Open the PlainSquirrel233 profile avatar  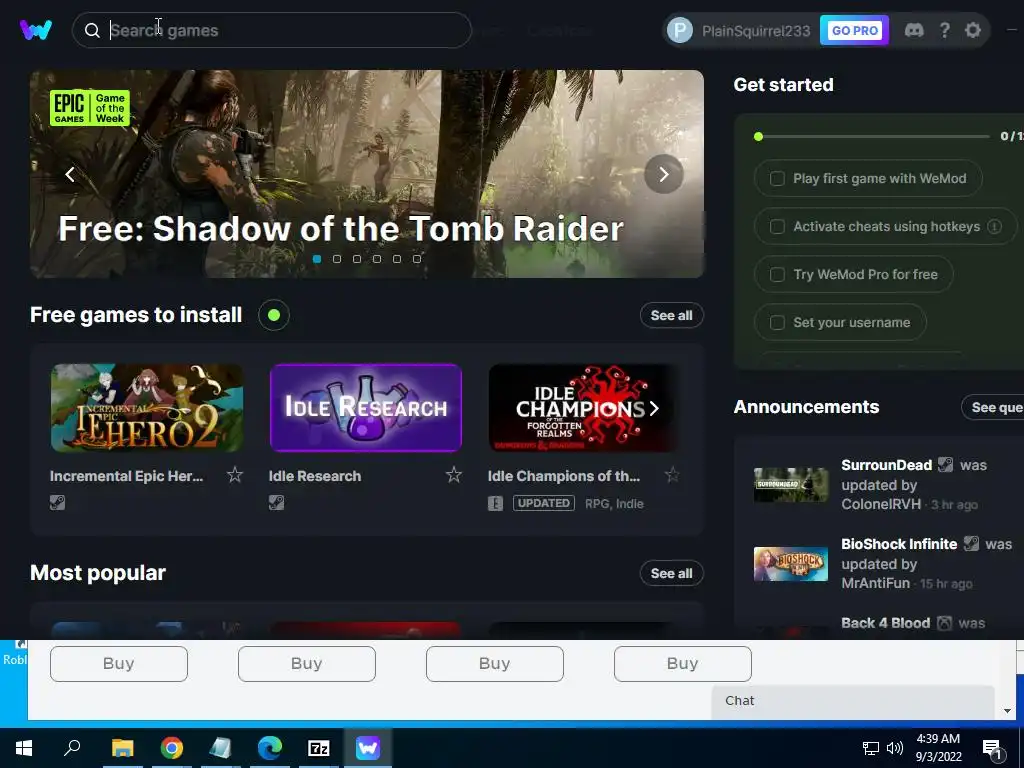680,30
